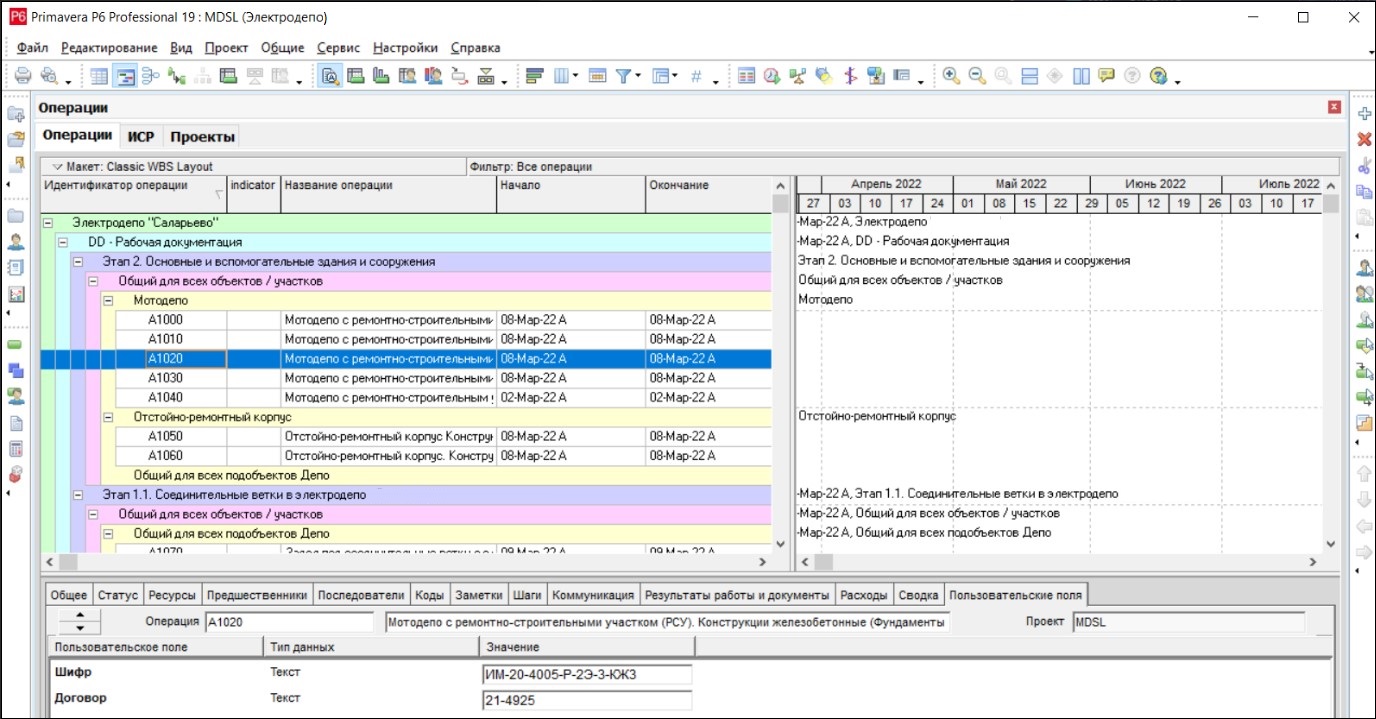Zoom in on the Gantt timescale
Viewport: 1376px width, 719px height.
click(x=951, y=76)
